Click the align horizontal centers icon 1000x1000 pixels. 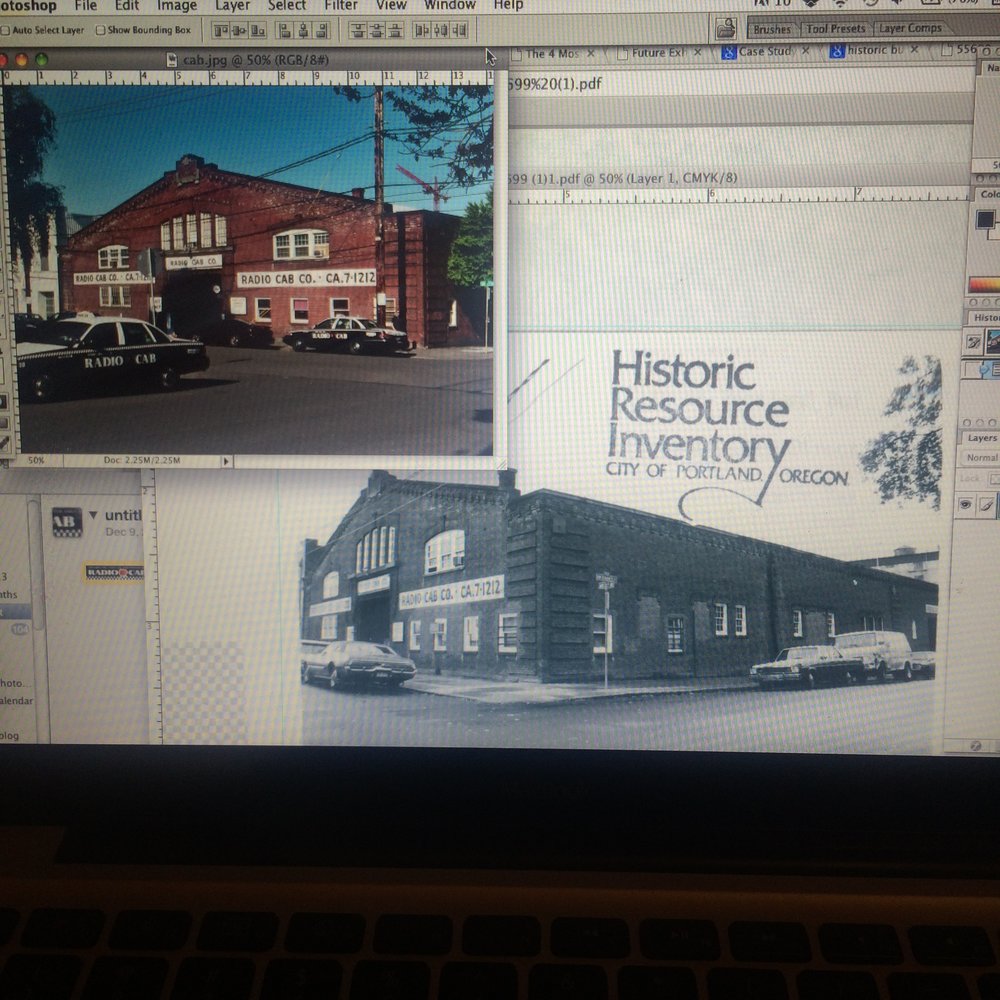point(304,30)
